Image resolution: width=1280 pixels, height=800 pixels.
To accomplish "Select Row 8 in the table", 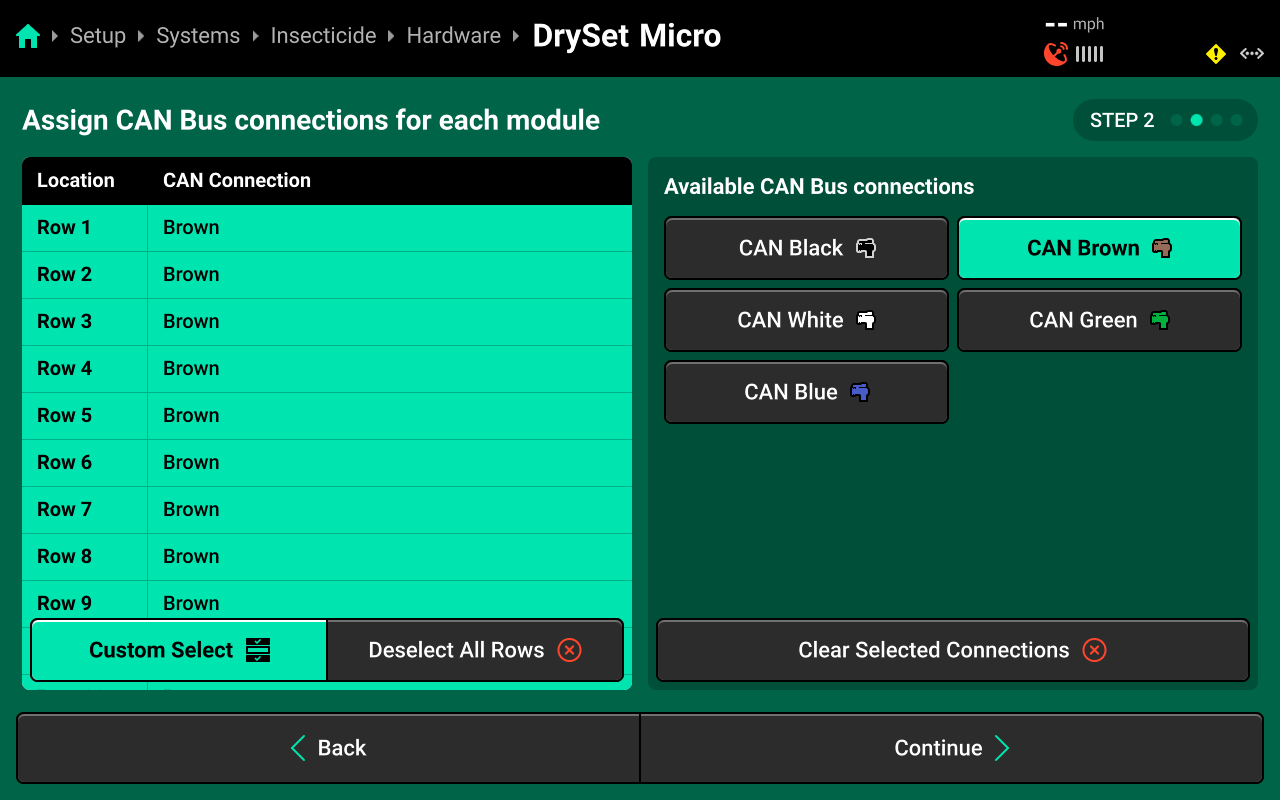I will (x=327, y=557).
